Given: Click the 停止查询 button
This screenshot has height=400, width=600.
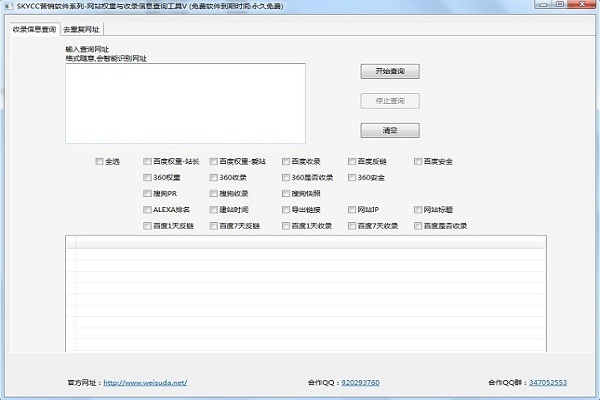Looking at the screenshot, I should pos(390,101).
